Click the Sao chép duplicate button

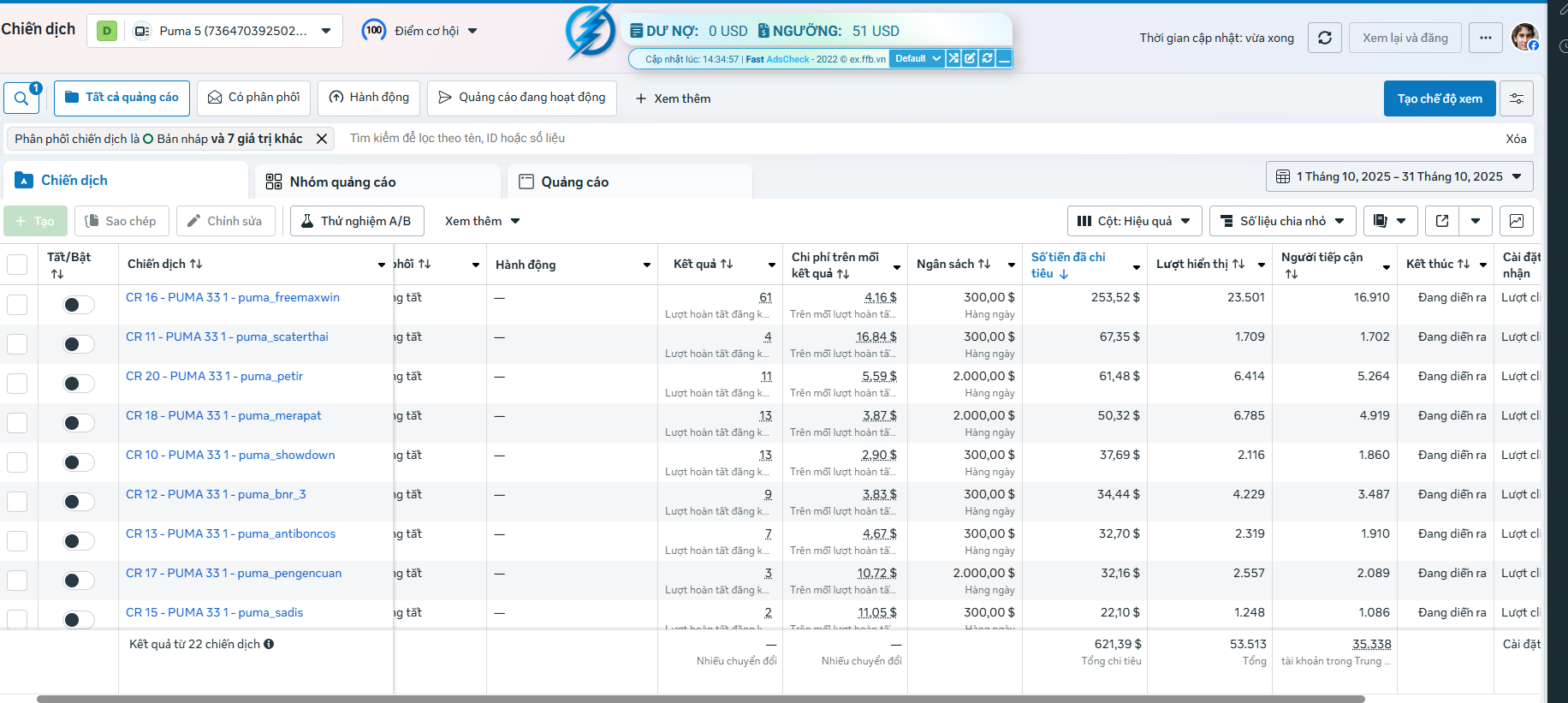click(122, 221)
